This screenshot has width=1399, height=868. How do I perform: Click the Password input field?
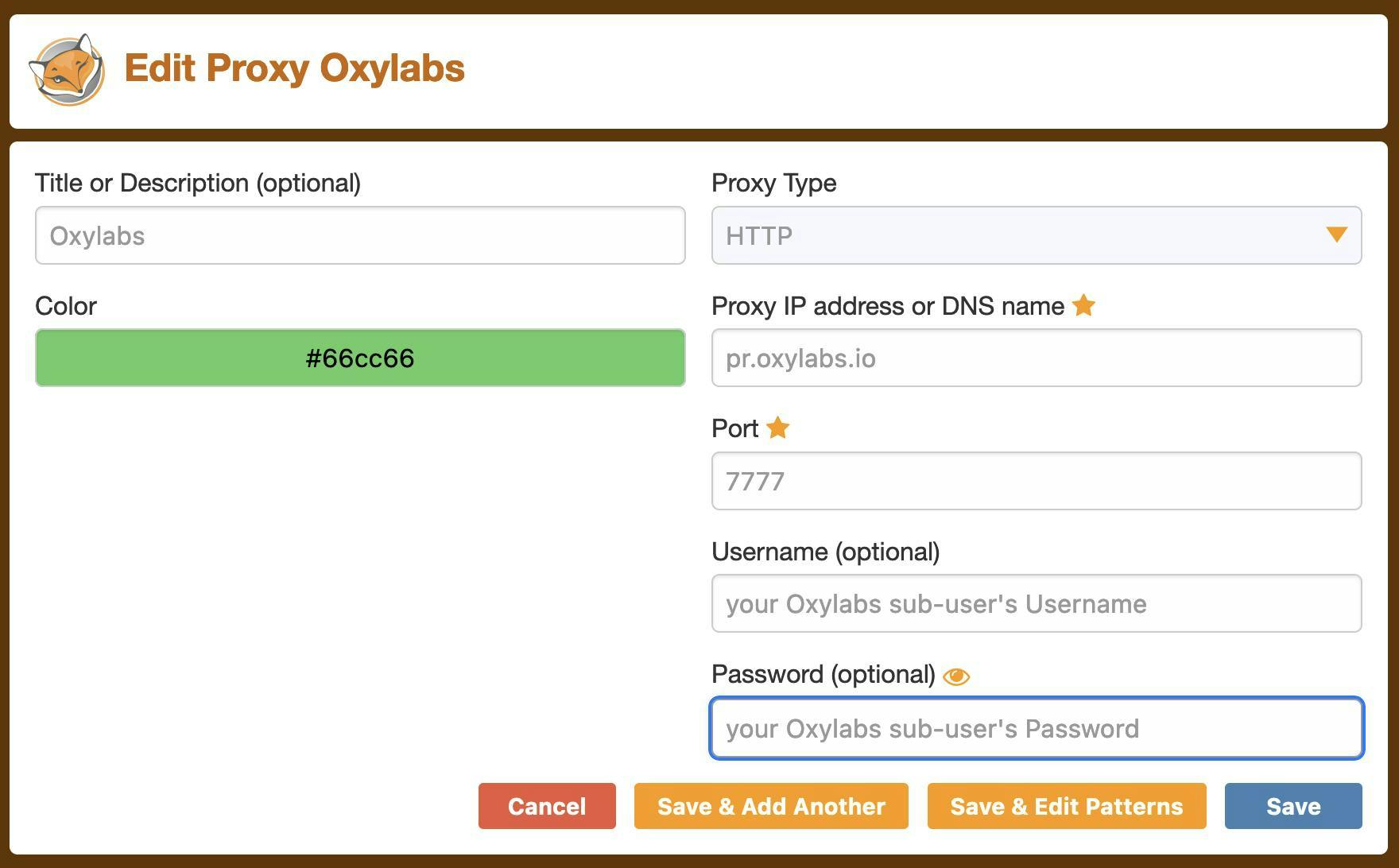1036,728
